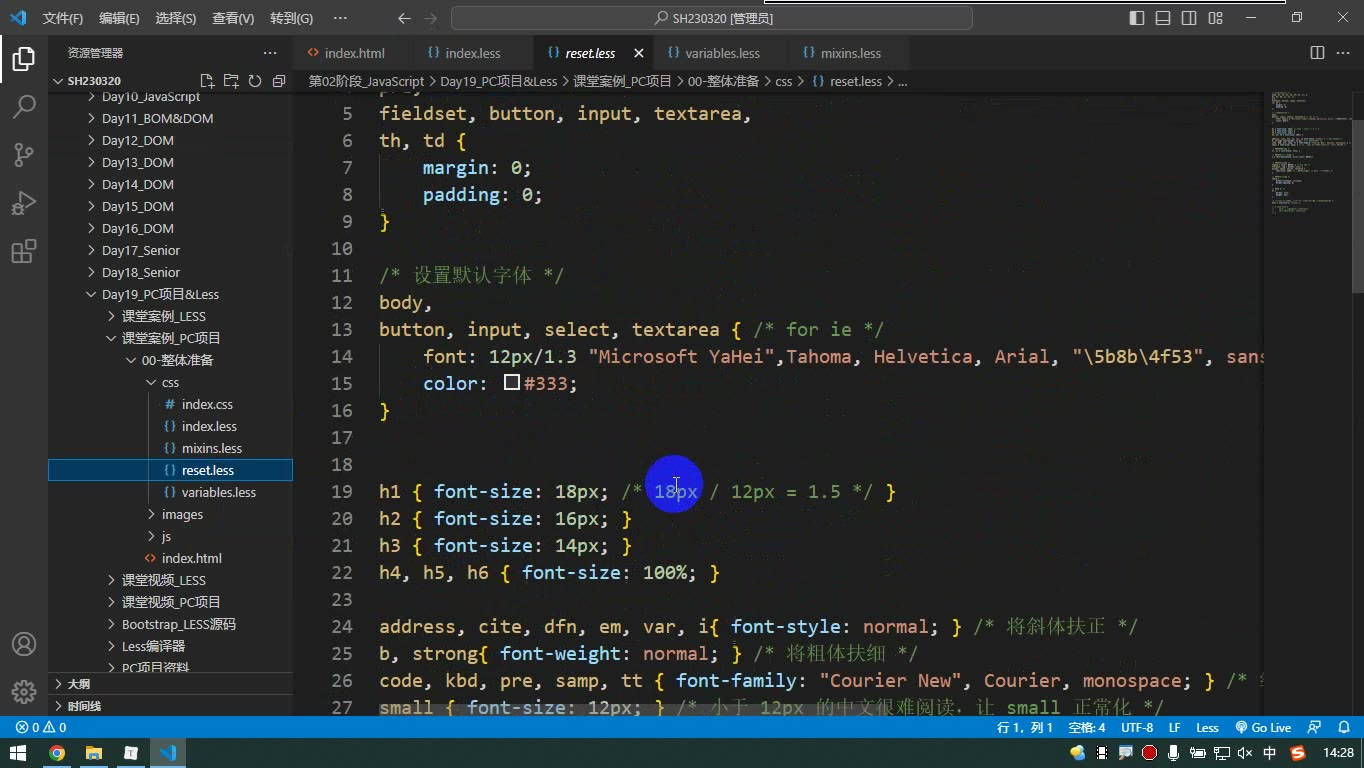The width and height of the screenshot is (1364, 768).
Task: Open explorer views and more actions menu
Action: [270, 53]
